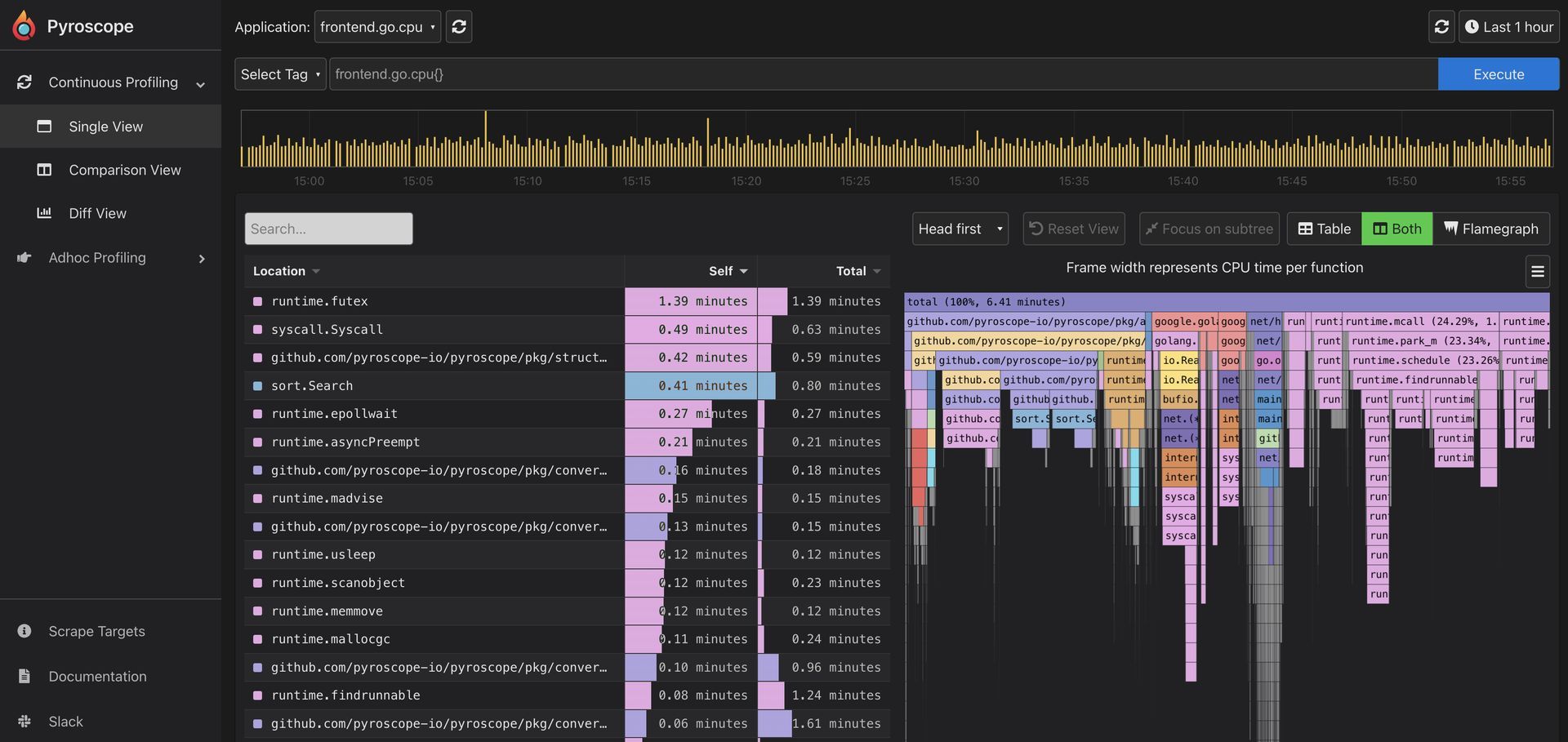Image resolution: width=1568 pixels, height=742 pixels.
Task: Click the Scrape Targets info icon
Action: click(x=24, y=631)
